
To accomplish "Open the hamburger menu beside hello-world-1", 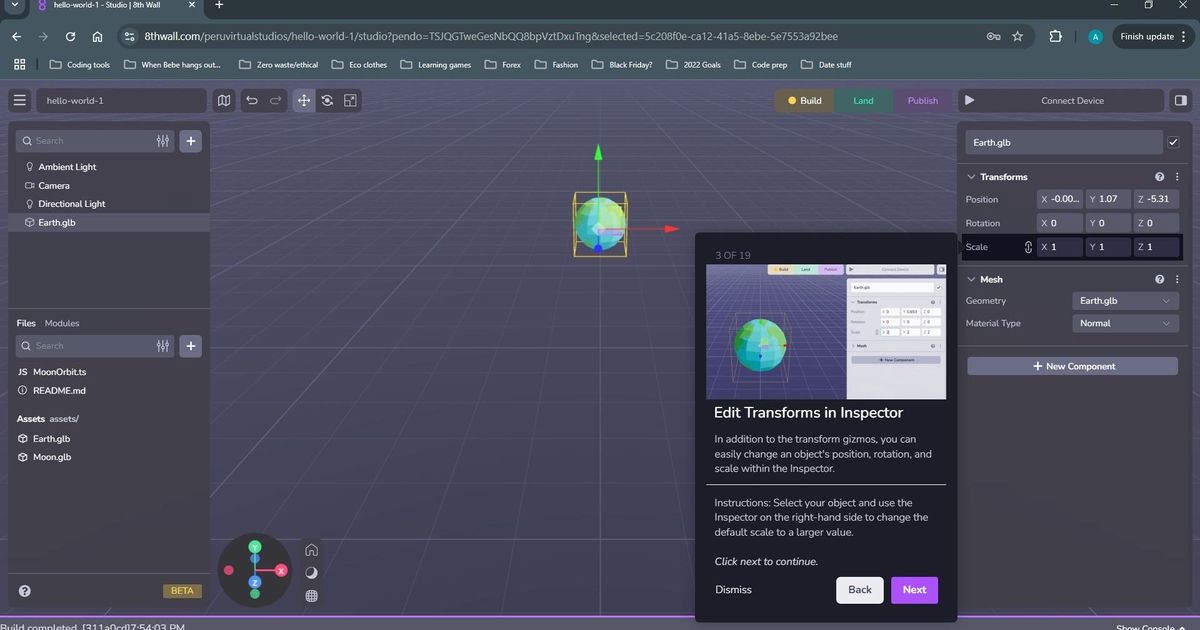I will (20, 100).
